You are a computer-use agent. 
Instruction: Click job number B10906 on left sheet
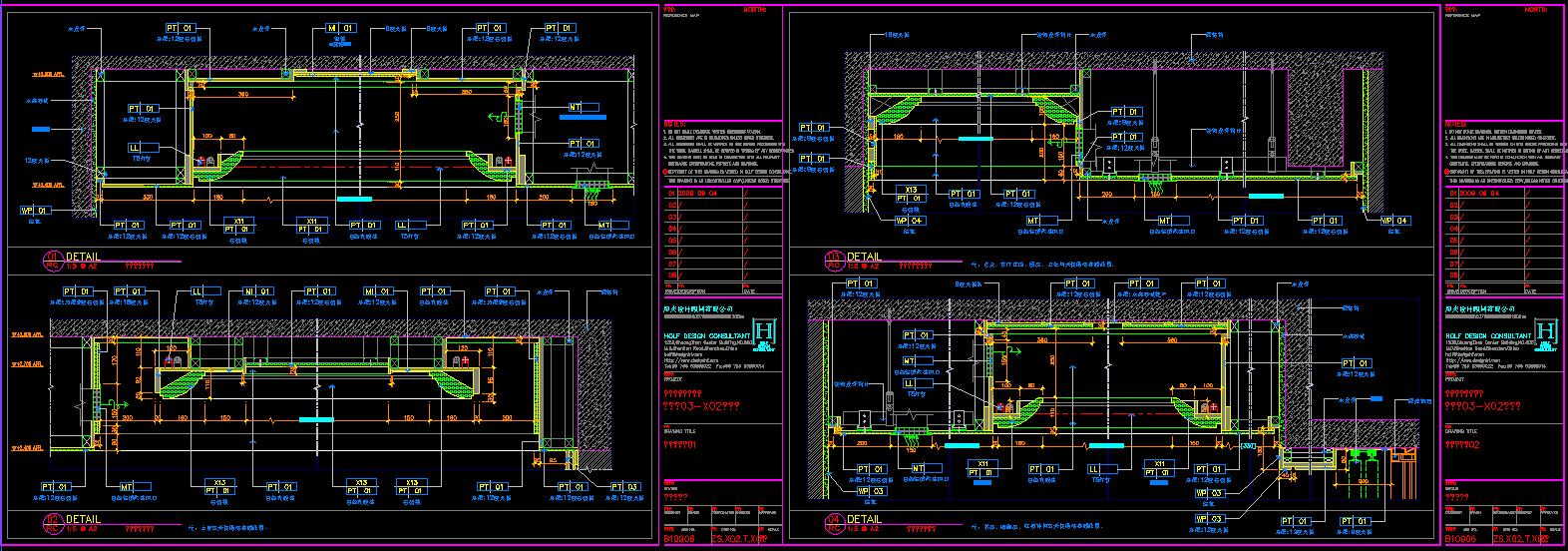[x=681, y=539]
